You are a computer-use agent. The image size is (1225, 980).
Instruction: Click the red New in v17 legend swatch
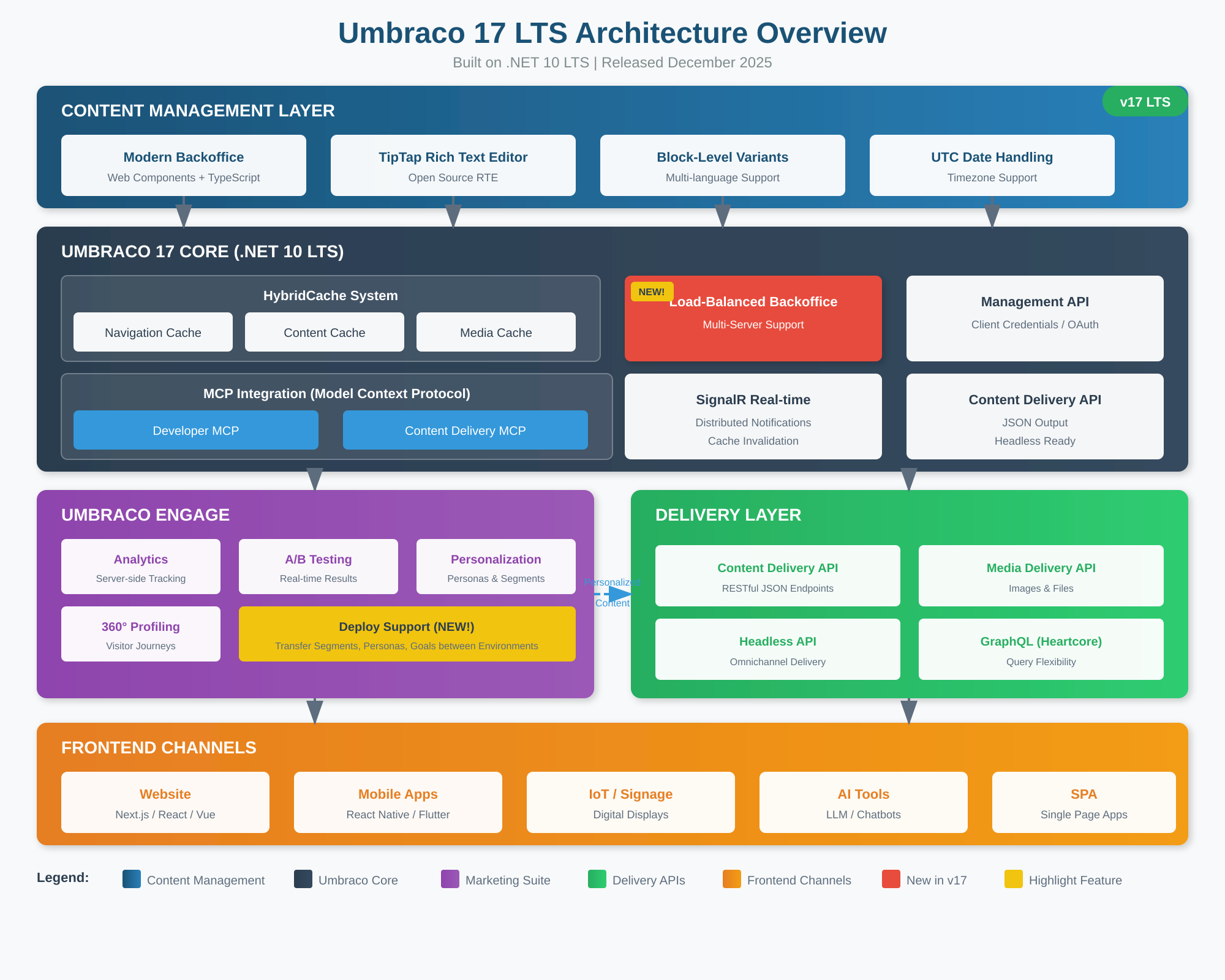click(891, 879)
